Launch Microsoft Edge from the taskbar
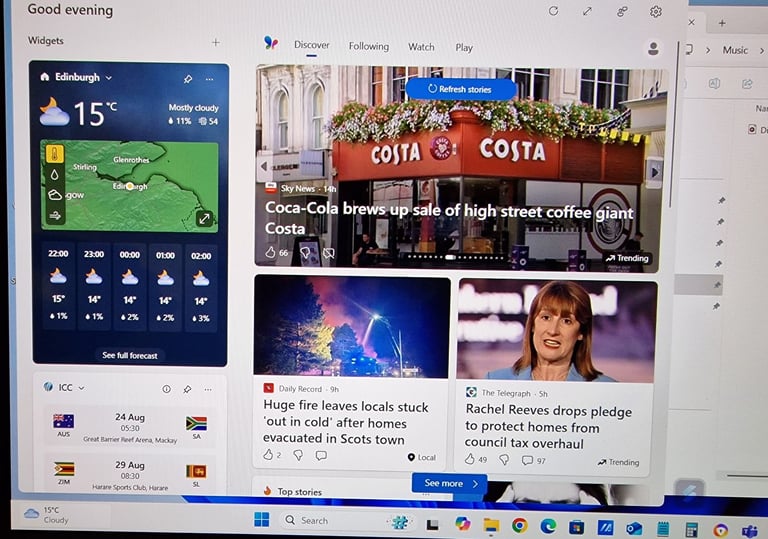This screenshot has width=768, height=539. click(548, 526)
